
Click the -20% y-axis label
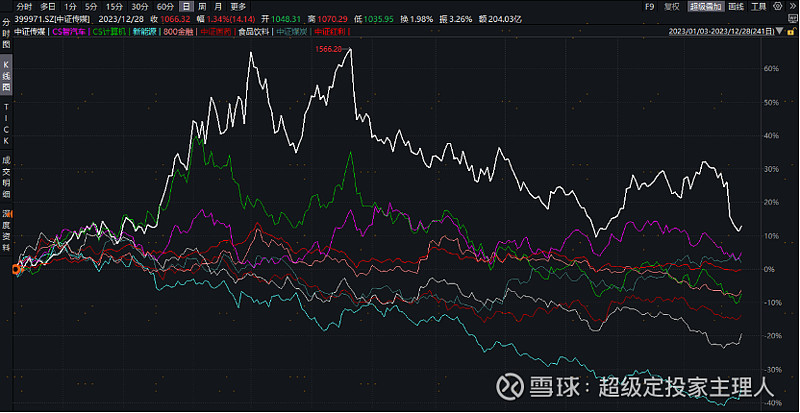coord(770,335)
